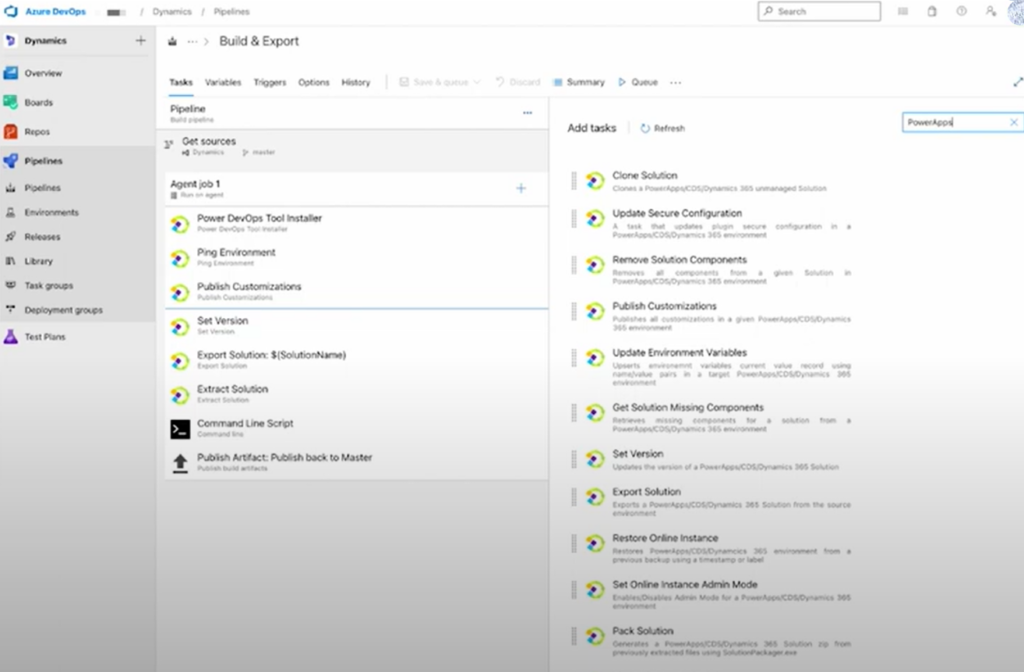Add a task to Agent job 1
Viewport: 1024px width, 672px height.
click(x=520, y=188)
